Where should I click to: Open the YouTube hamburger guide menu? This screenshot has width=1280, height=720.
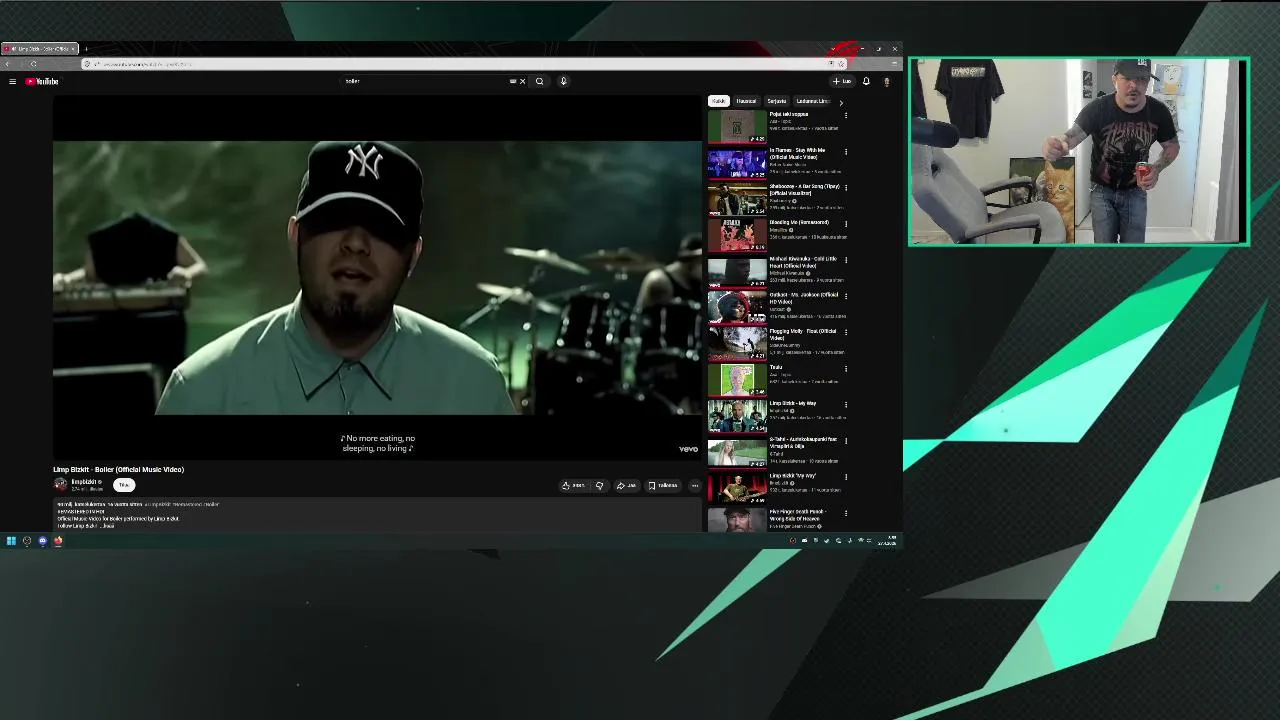click(12, 81)
